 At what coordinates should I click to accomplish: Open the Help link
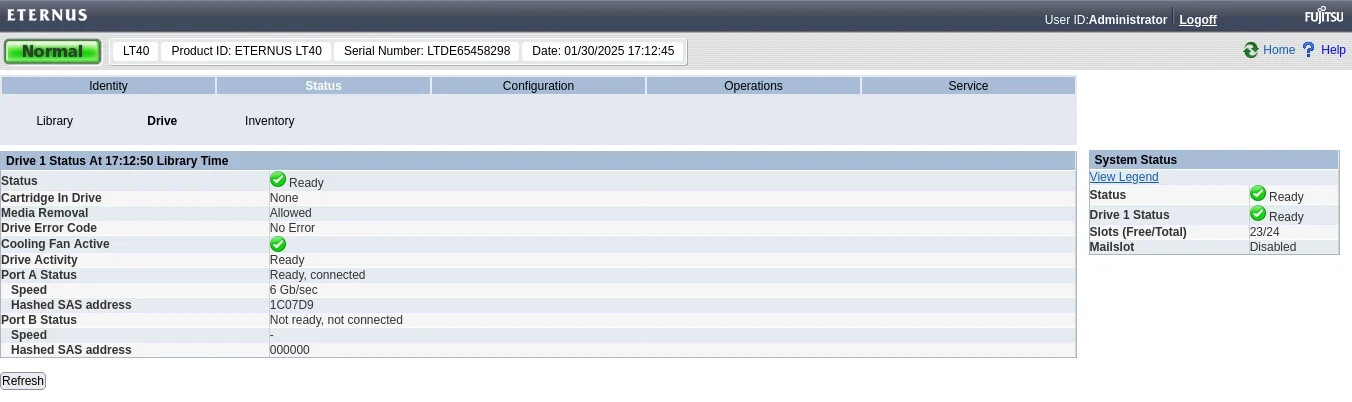click(x=1333, y=50)
